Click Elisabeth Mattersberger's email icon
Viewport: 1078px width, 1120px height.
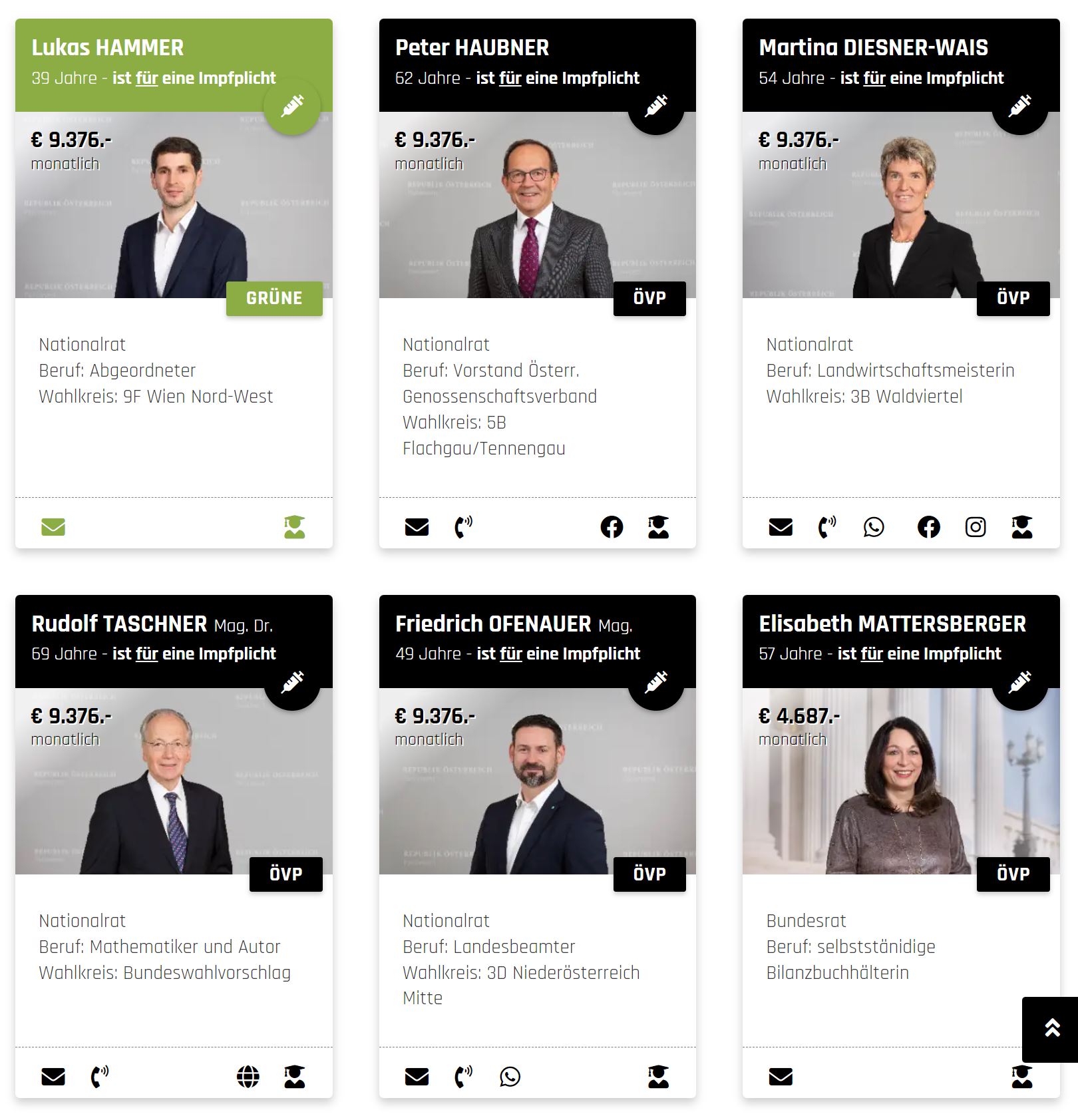tap(781, 1076)
